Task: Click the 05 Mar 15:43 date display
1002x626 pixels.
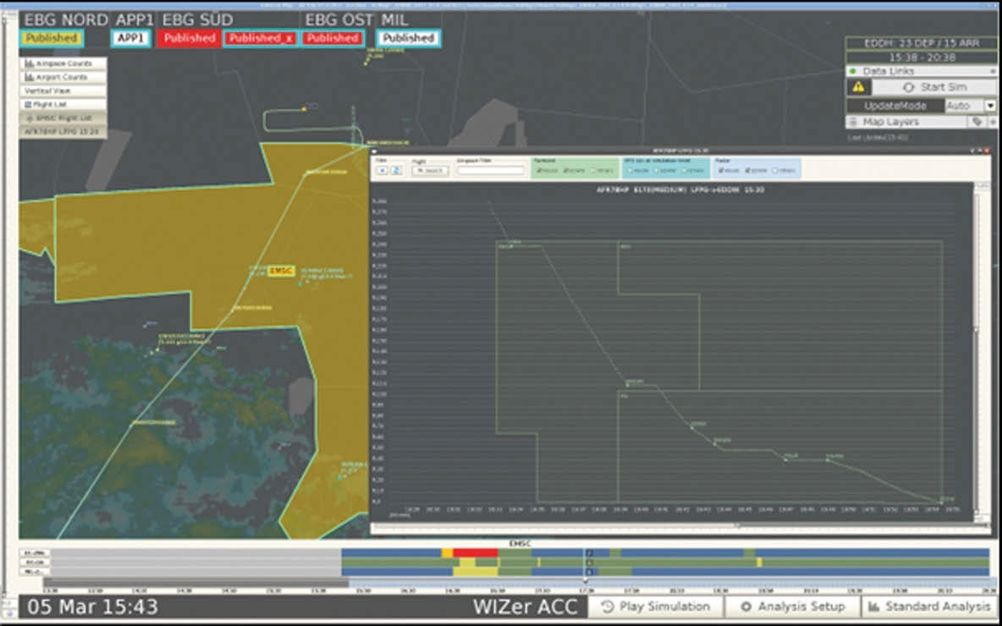Action: pos(93,607)
